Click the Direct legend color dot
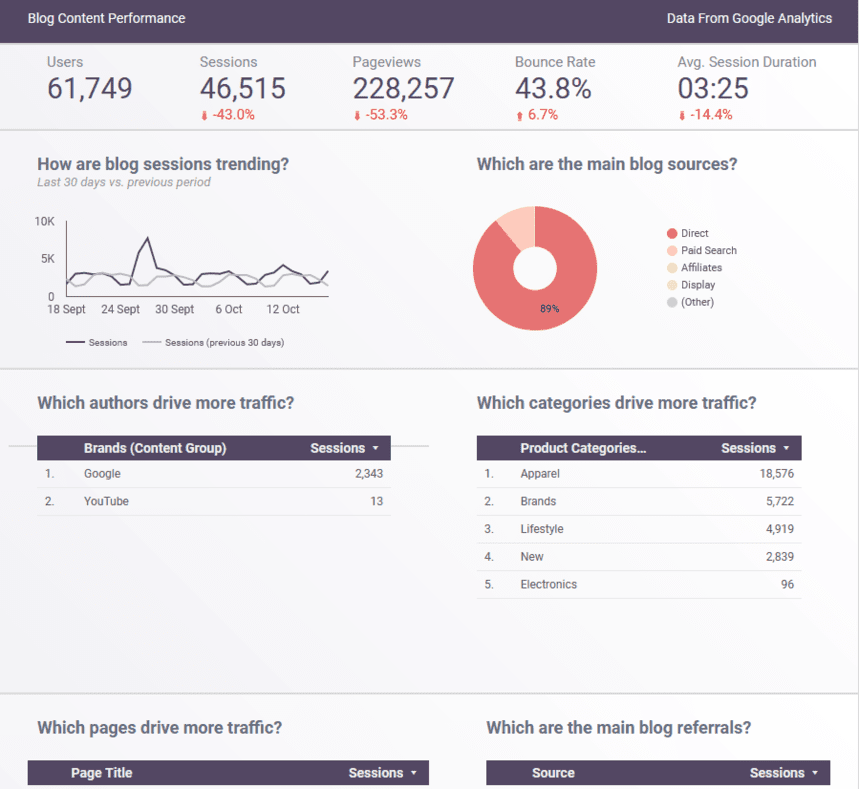Viewport: 859px width, 789px height. (x=672, y=233)
